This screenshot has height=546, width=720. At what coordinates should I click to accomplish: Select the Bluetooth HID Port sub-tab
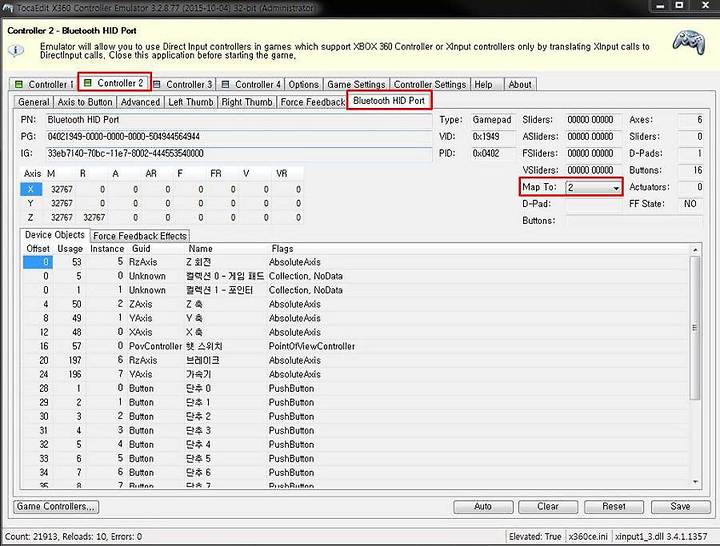(x=389, y=101)
